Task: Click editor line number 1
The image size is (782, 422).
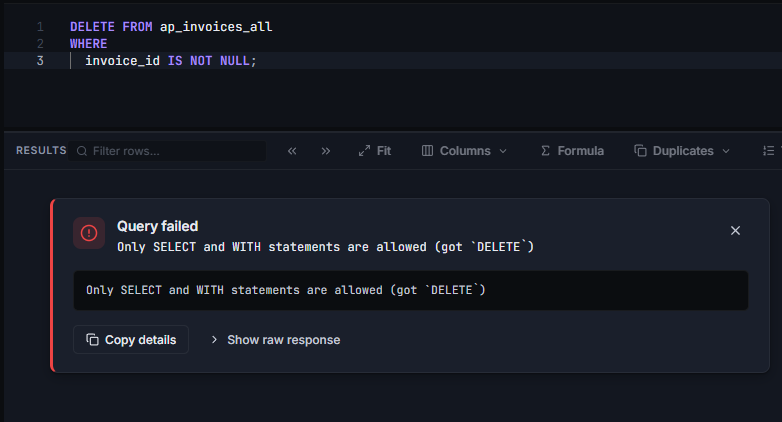Action: click(x=40, y=27)
